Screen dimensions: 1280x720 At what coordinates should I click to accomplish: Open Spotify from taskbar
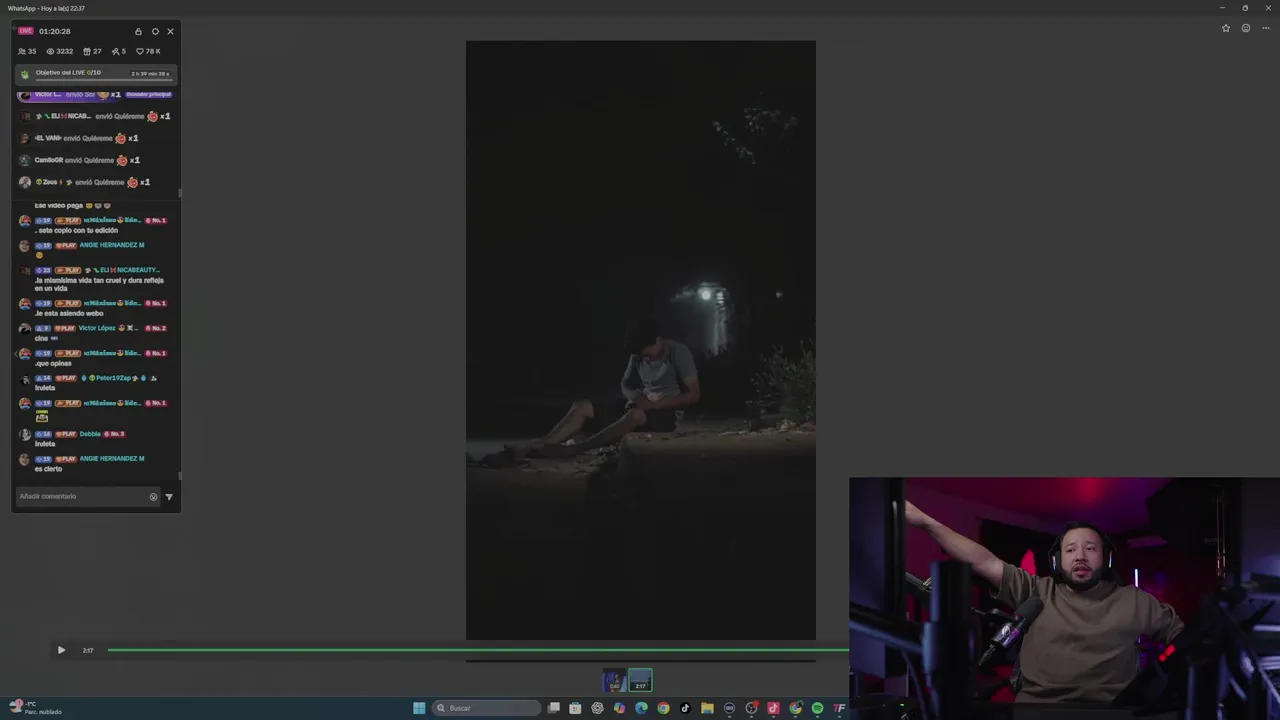817,708
